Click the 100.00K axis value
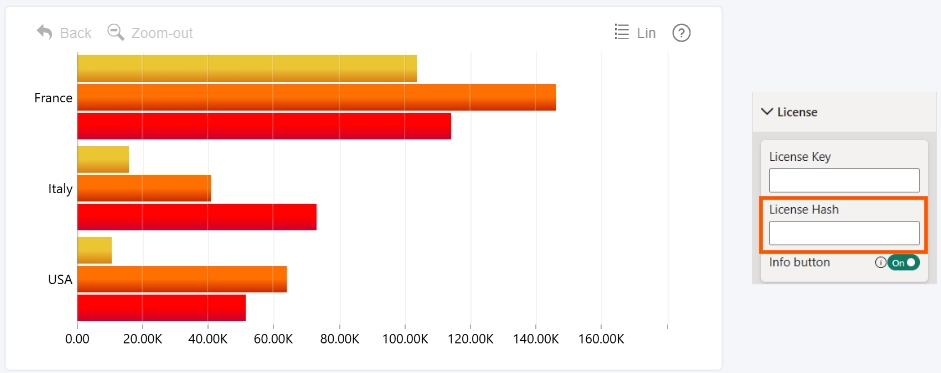The width and height of the screenshot is (941, 373). tap(404, 339)
